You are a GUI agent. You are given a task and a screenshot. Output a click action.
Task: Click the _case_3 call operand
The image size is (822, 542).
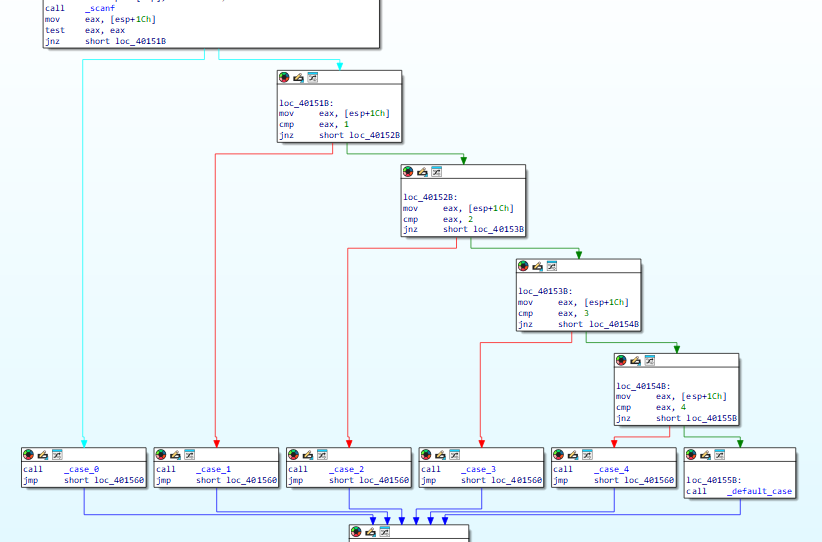[478, 469]
